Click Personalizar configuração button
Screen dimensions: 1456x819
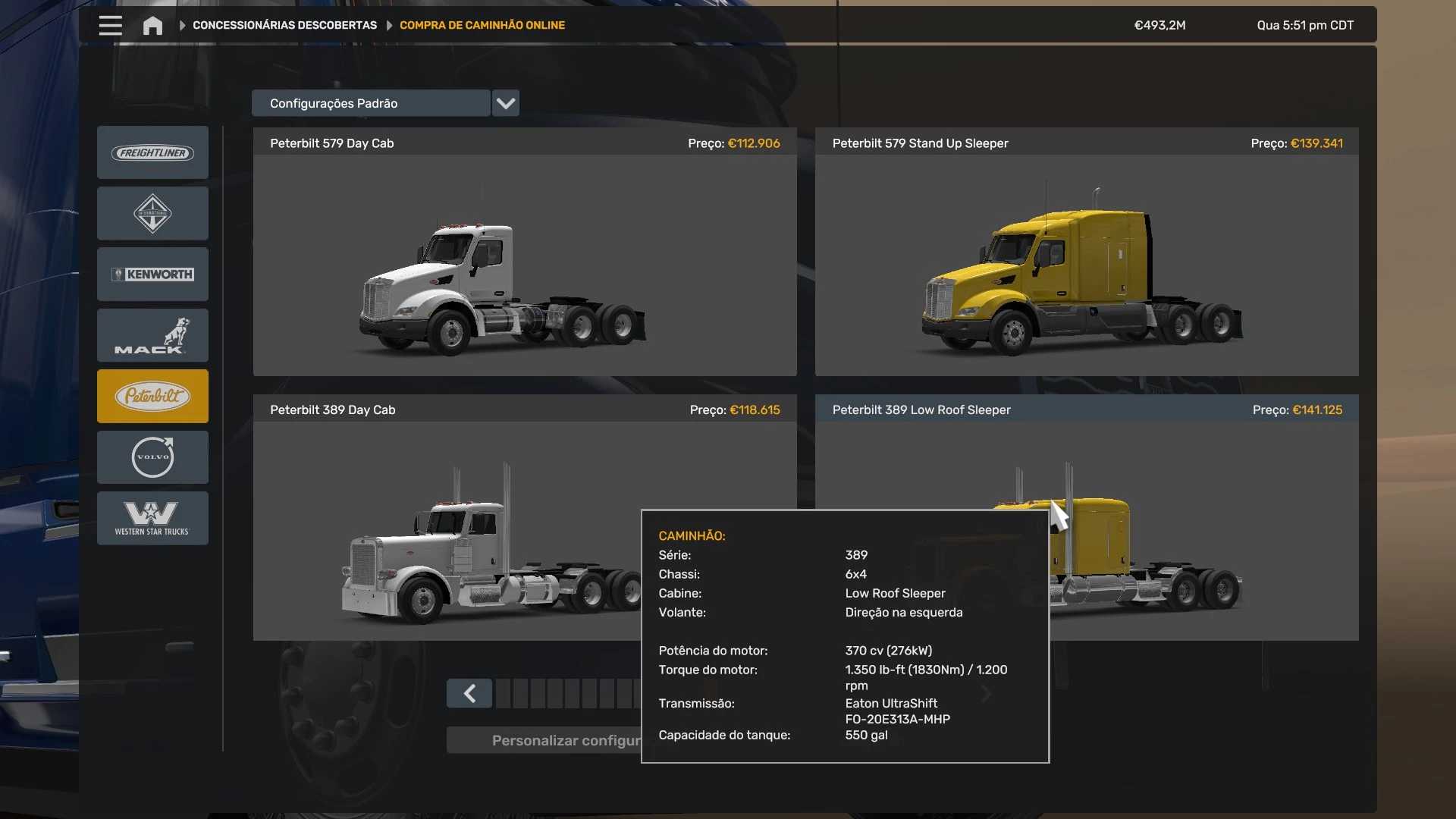click(x=544, y=740)
